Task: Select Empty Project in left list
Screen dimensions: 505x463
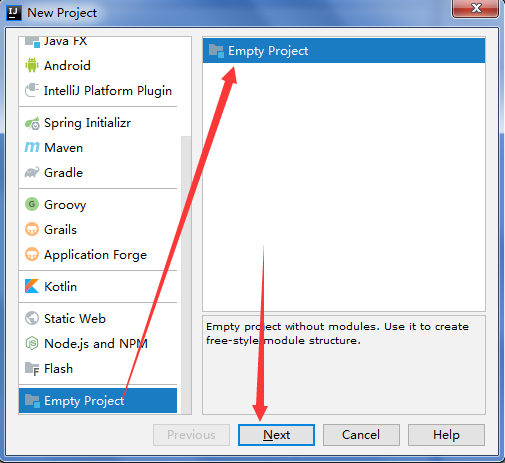Action: point(98,400)
